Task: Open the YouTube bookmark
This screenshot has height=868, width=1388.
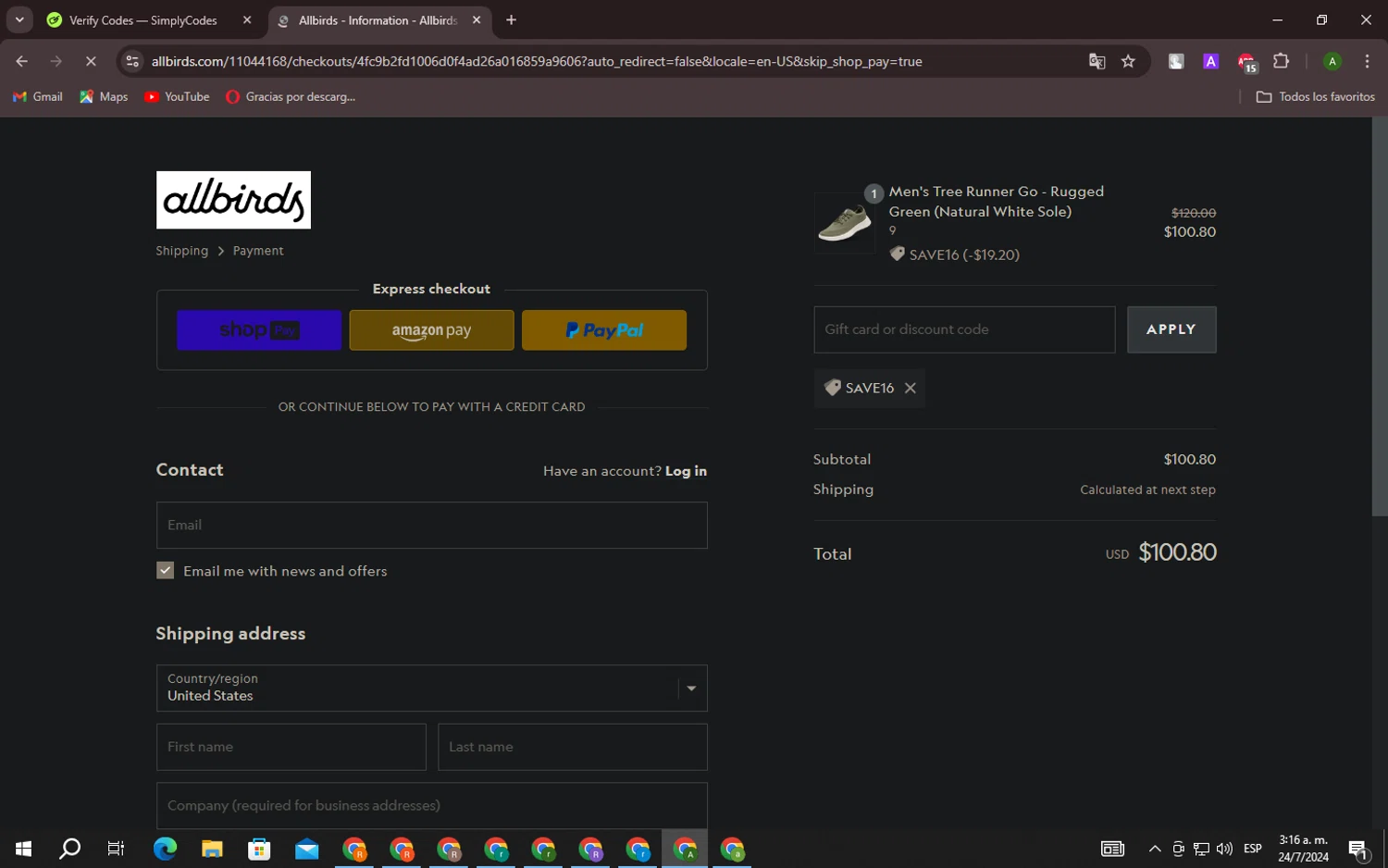Action: [x=177, y=97]
